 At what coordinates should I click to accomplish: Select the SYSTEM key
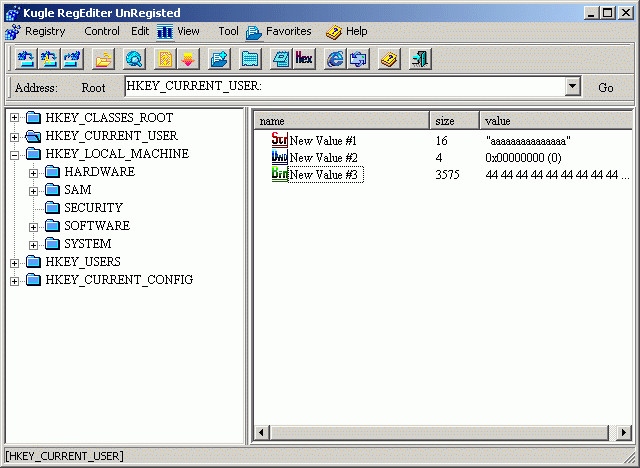tap(88, 244)
